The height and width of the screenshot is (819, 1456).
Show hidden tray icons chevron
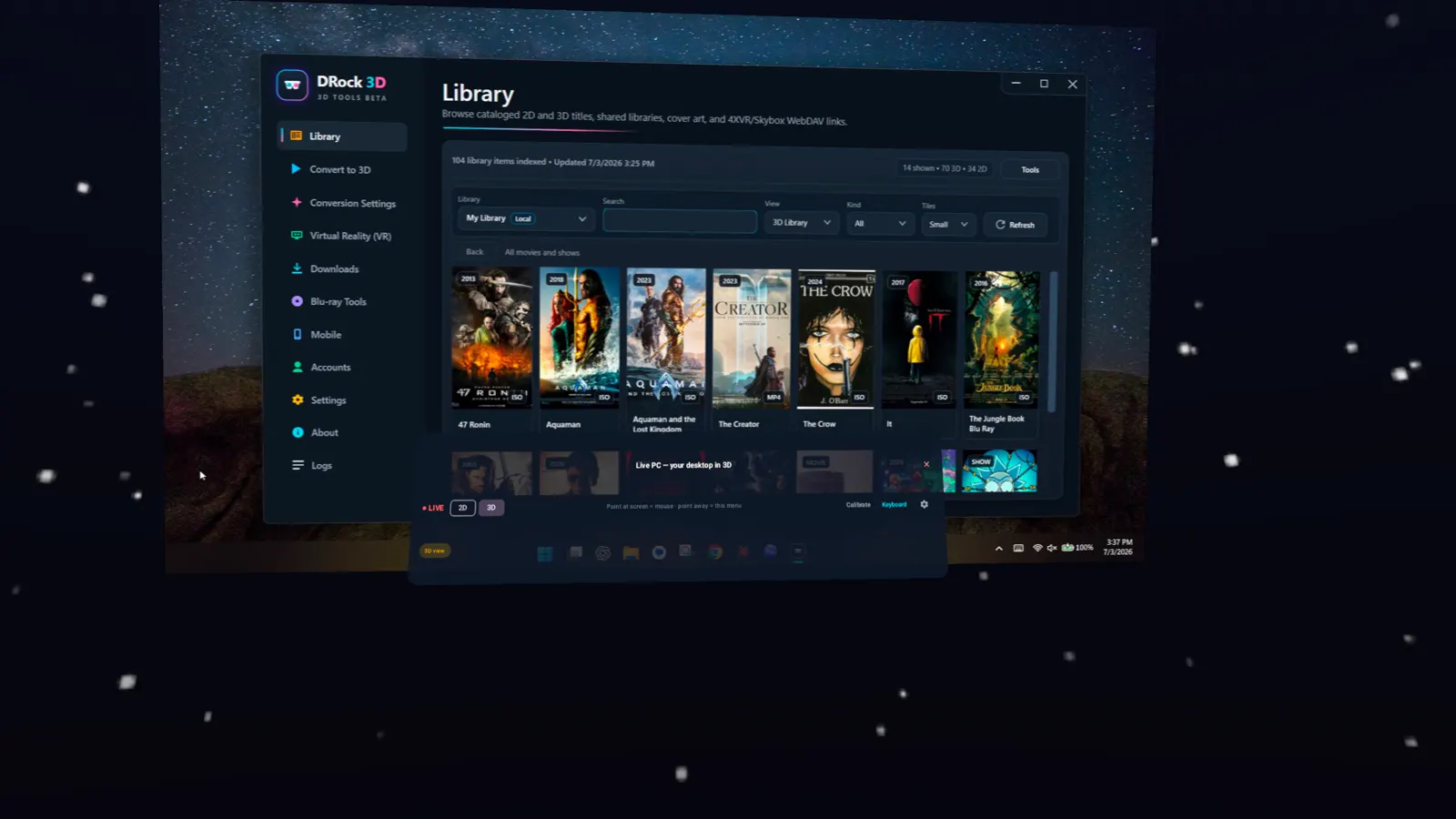tap(999, 549)
